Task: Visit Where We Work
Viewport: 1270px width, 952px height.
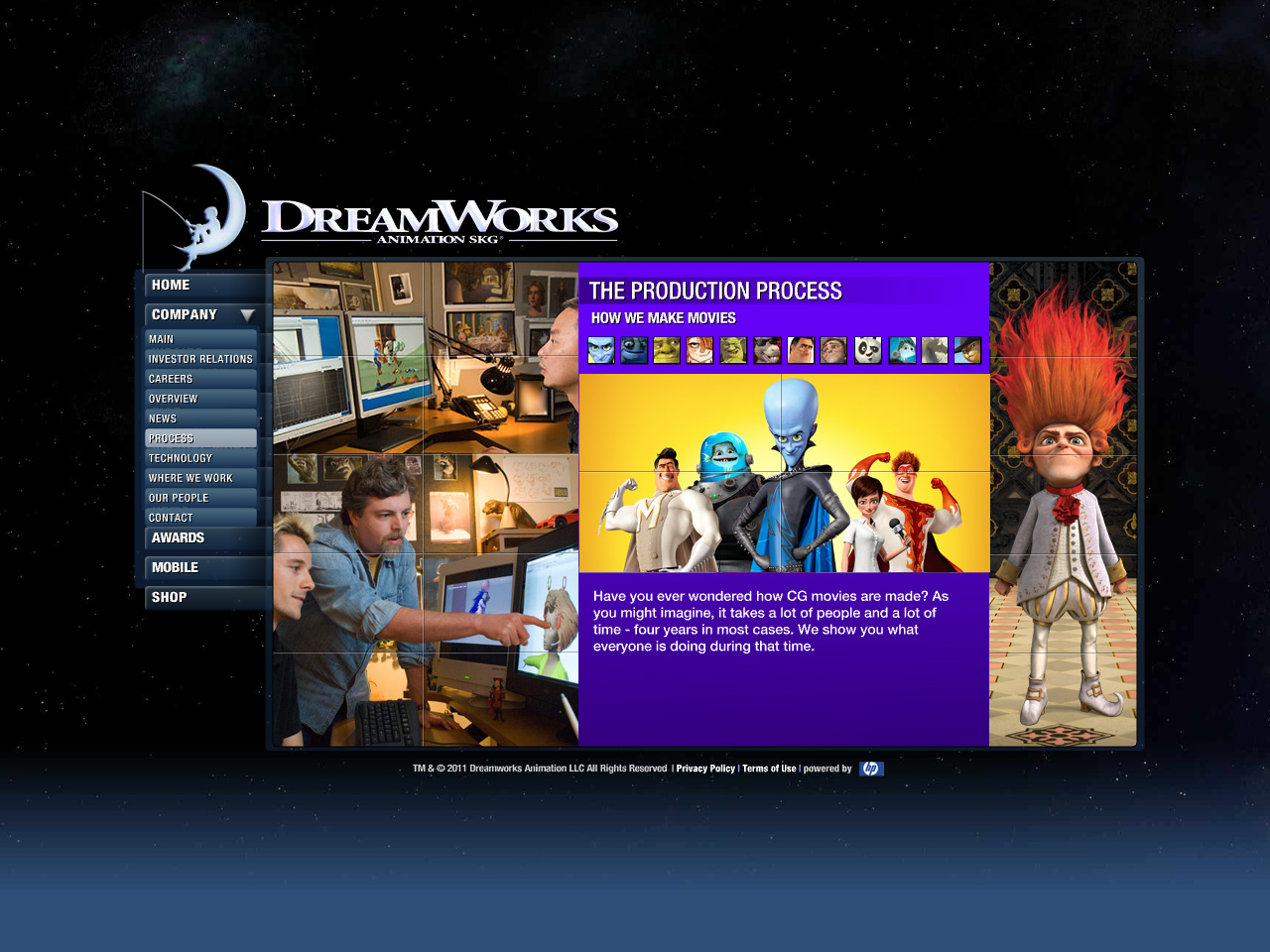Action: click(x=201, y=478)
